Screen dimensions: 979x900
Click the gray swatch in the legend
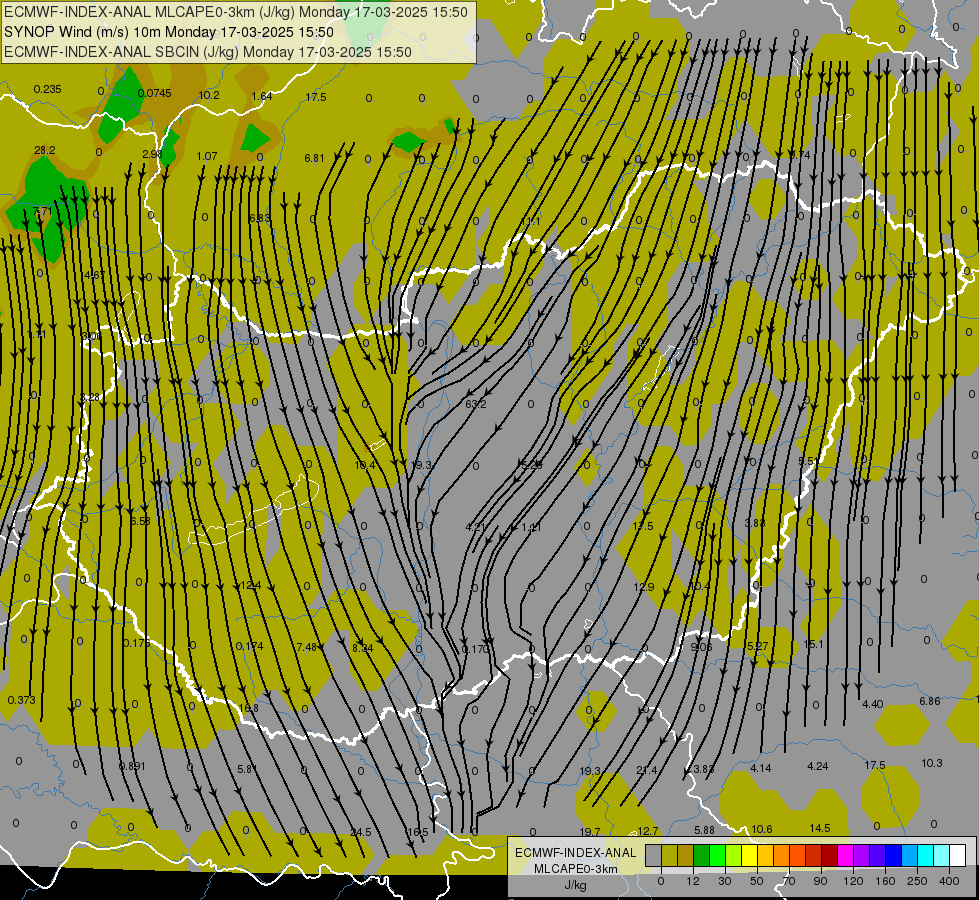click(x=654, y=855)
